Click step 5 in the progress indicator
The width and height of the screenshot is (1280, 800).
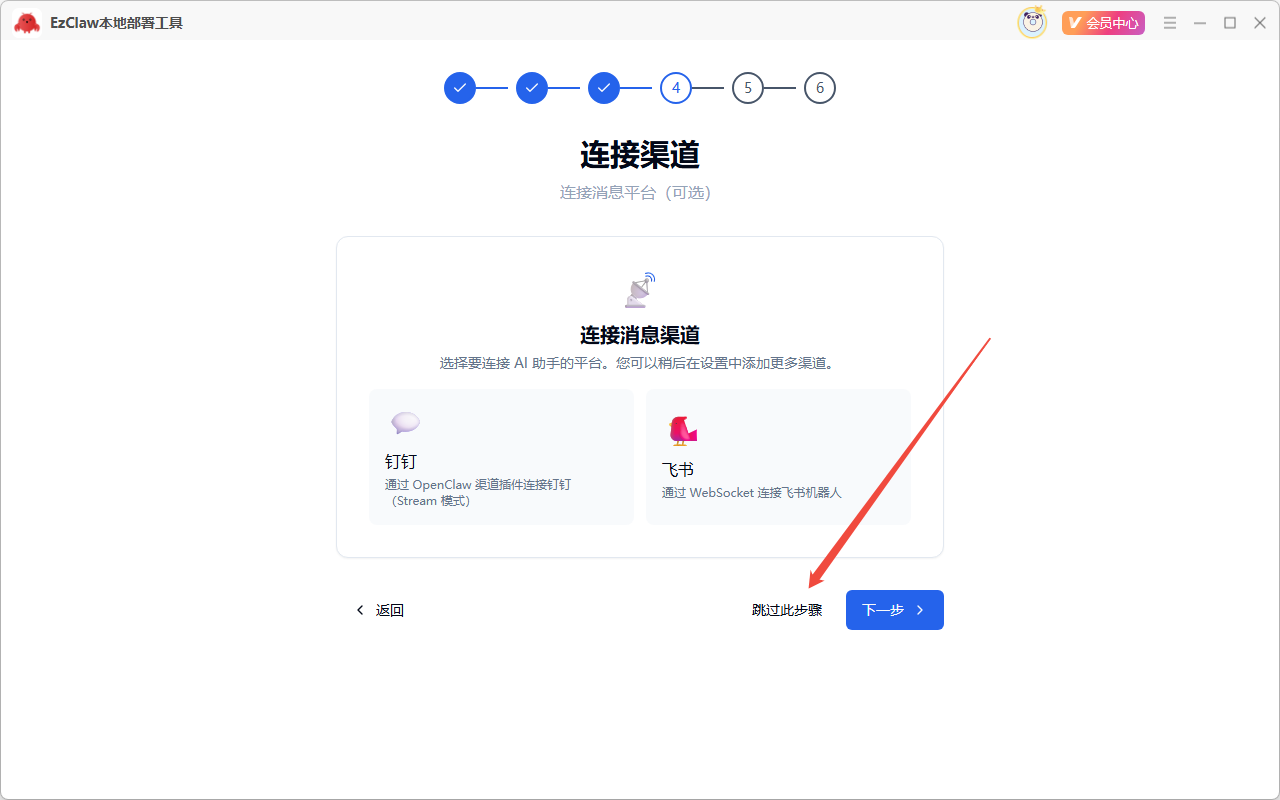(x=747, y=88)
